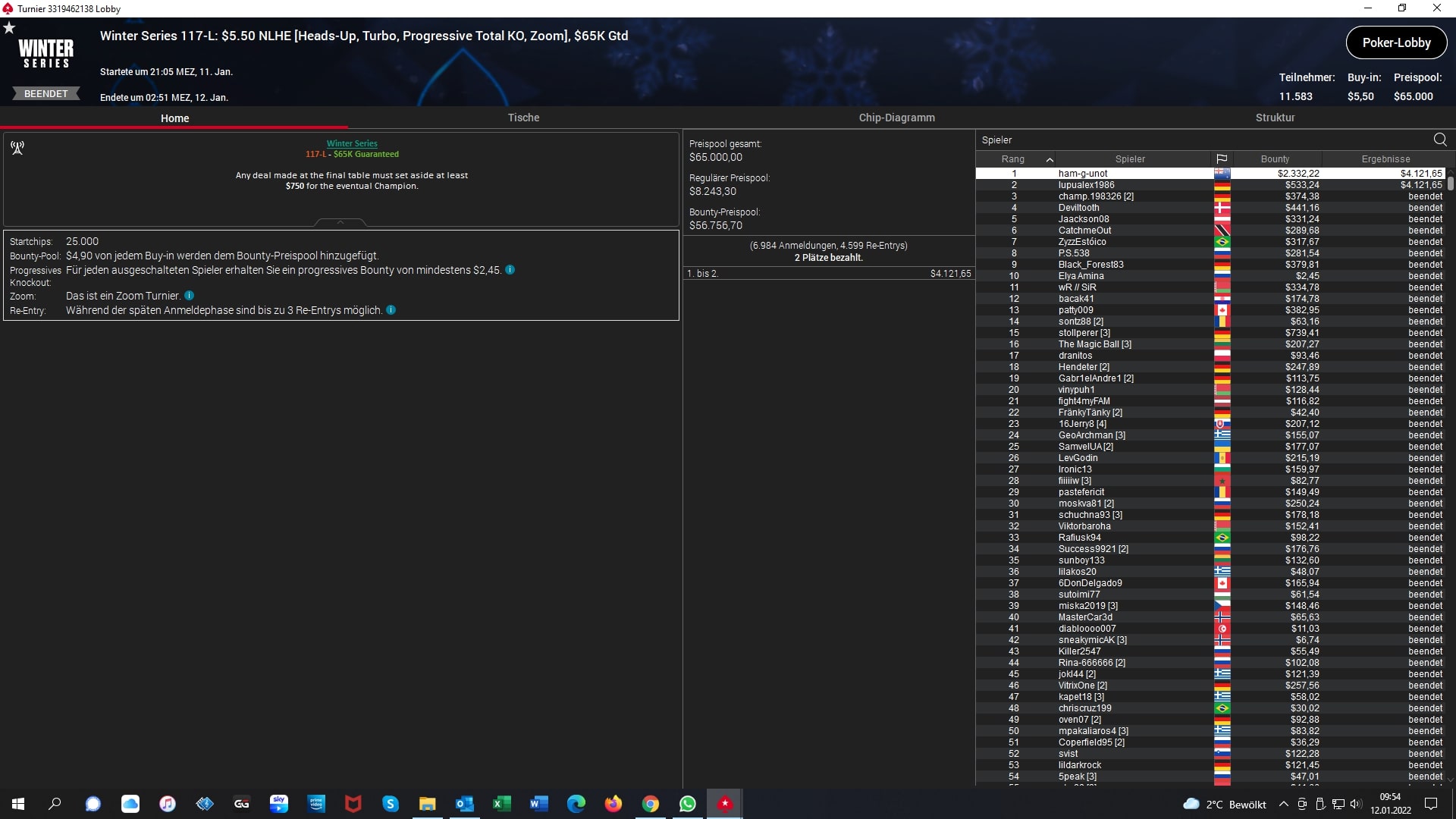The width and height of the screenshot is (1456, 819).
Task: Sort players by Bounty column header
Action: coord(1275,159)
